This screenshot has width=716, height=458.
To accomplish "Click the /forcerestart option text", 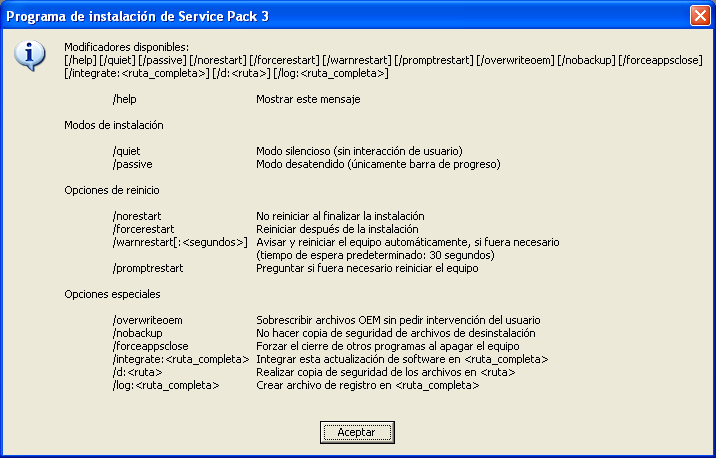I will pyautogui.click(x=143, y=229).
